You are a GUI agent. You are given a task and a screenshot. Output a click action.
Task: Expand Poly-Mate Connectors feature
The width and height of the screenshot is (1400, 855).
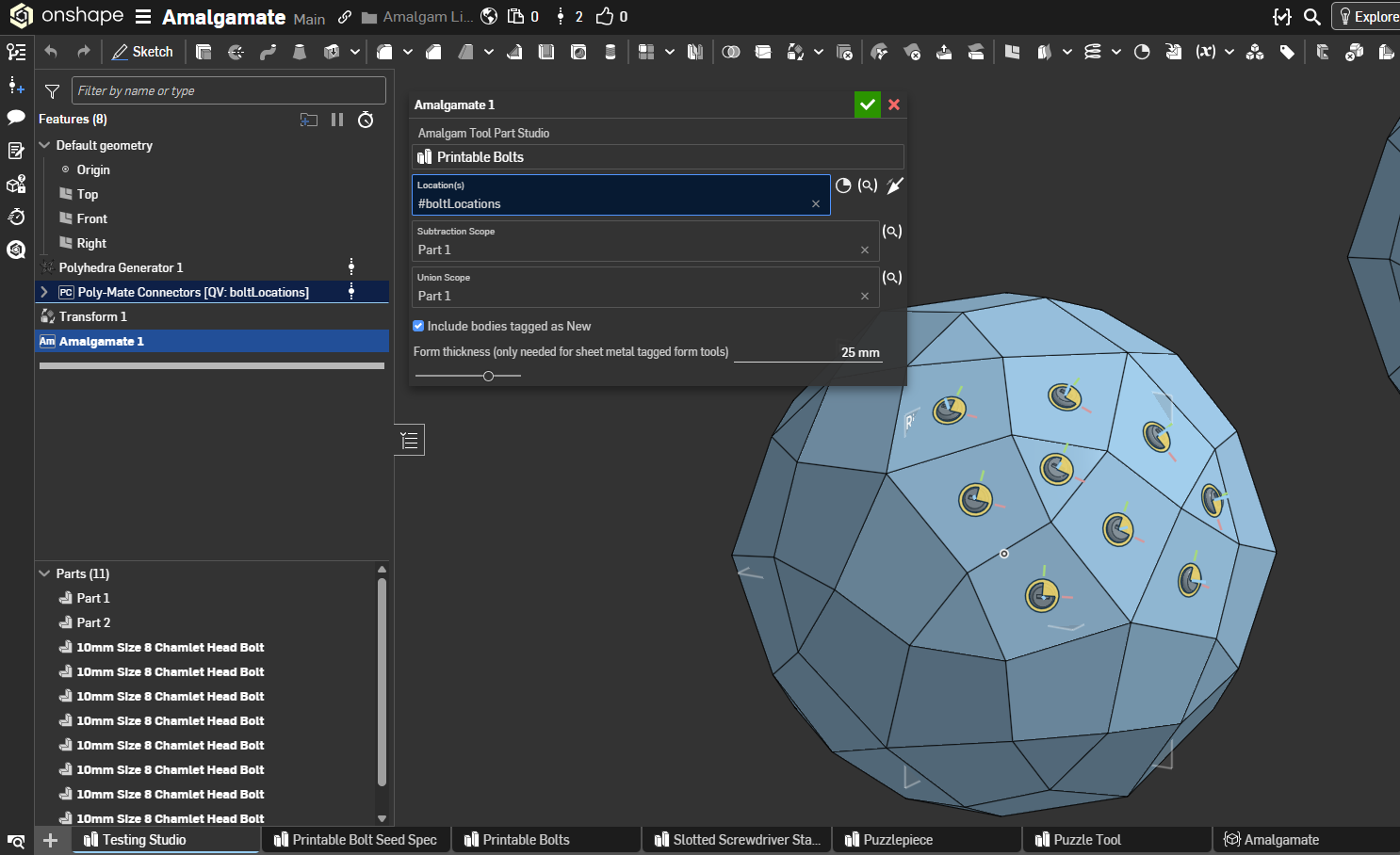tap(44, 292)
